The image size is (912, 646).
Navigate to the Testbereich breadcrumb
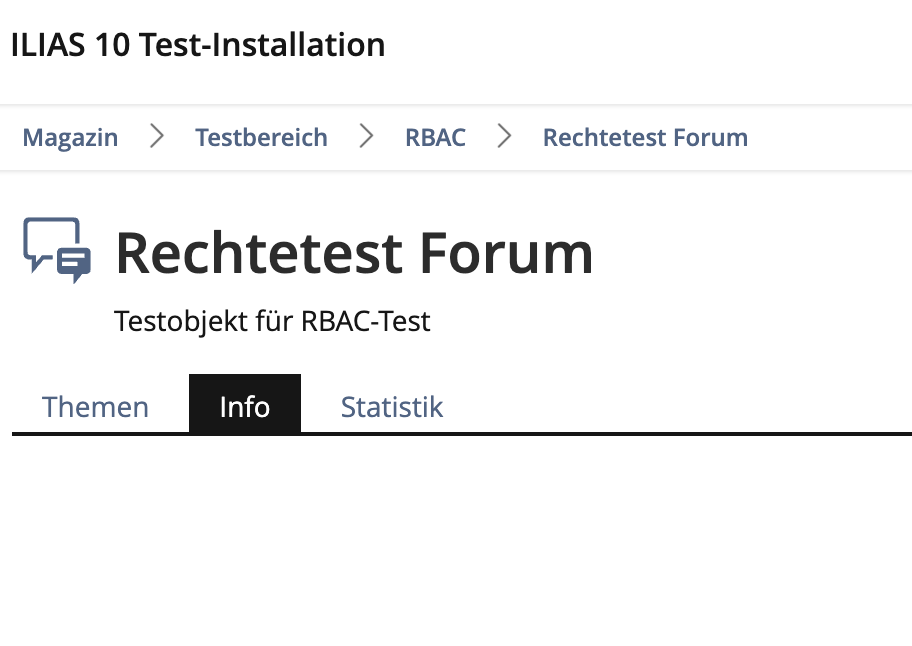pos(261,137)
